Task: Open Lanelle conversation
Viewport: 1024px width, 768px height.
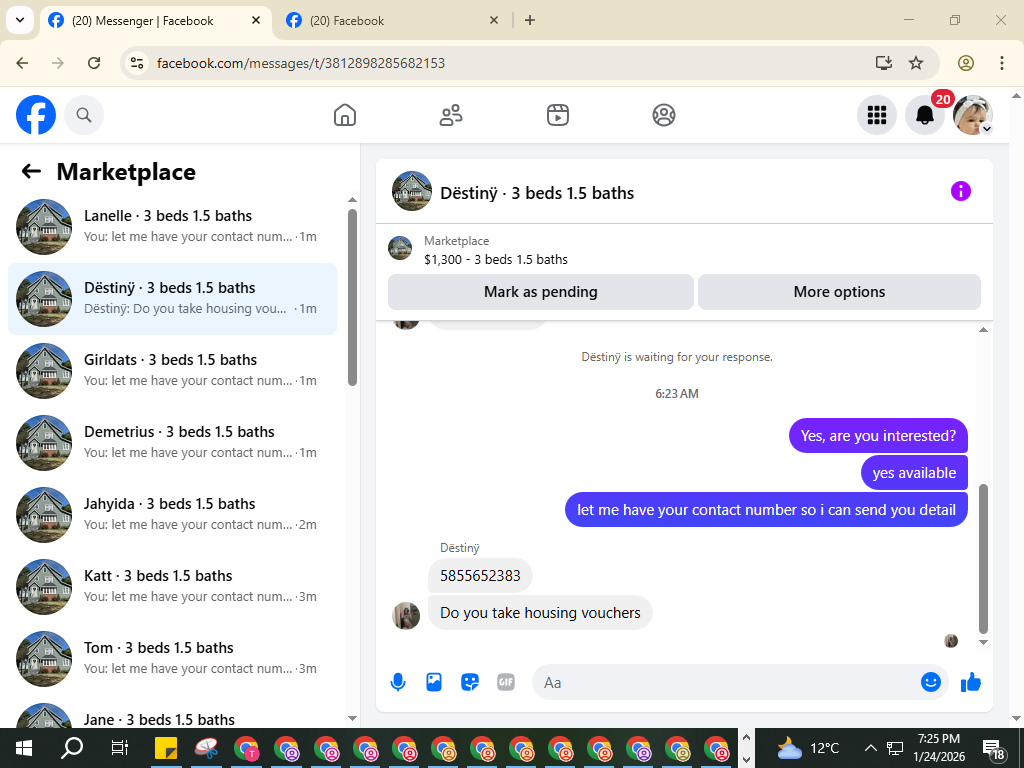Action: [172, 227]
